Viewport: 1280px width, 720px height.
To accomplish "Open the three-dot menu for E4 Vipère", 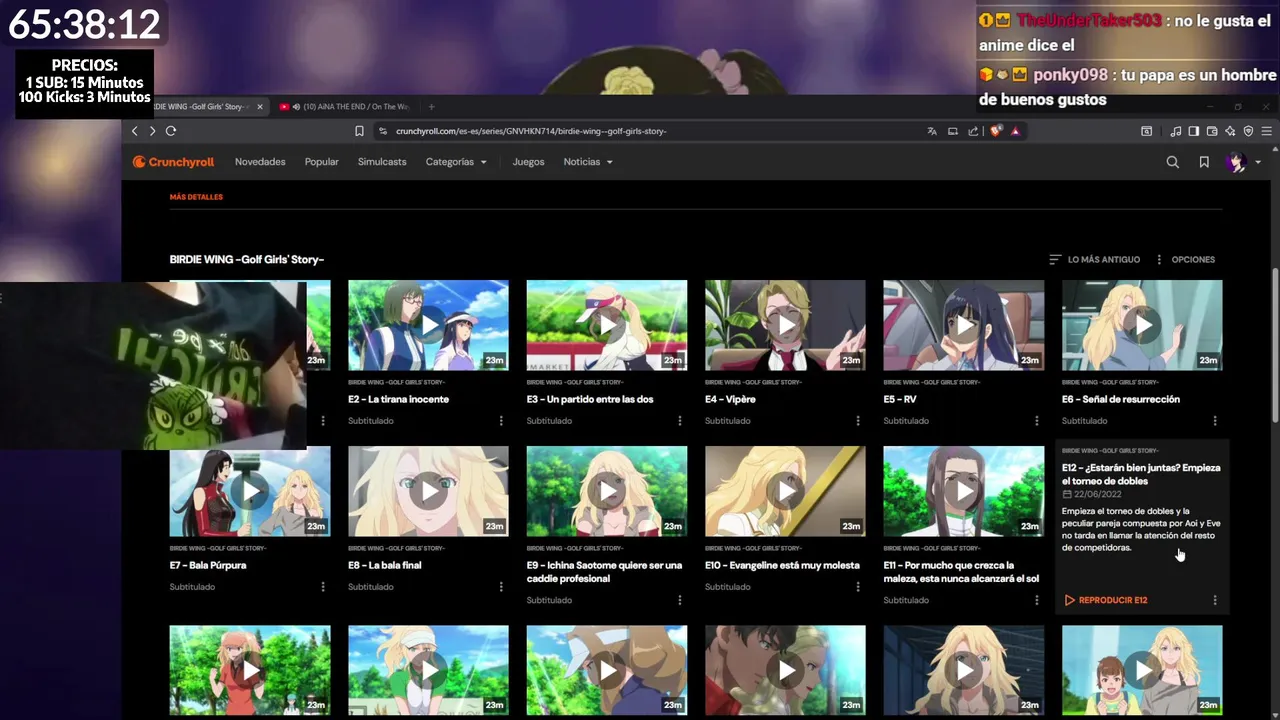I will click(858, 421).
